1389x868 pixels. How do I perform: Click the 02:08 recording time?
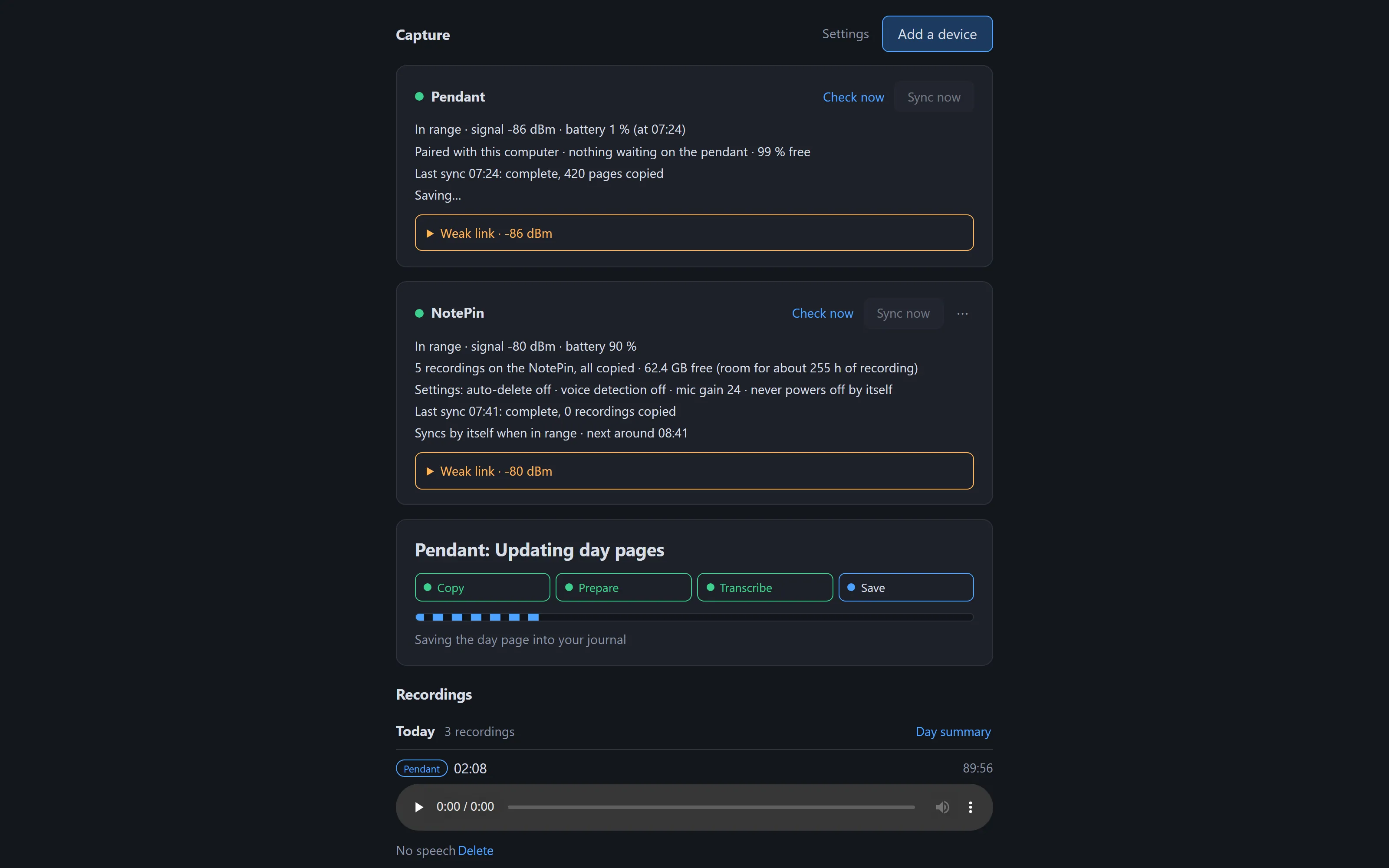pos(470,769)
